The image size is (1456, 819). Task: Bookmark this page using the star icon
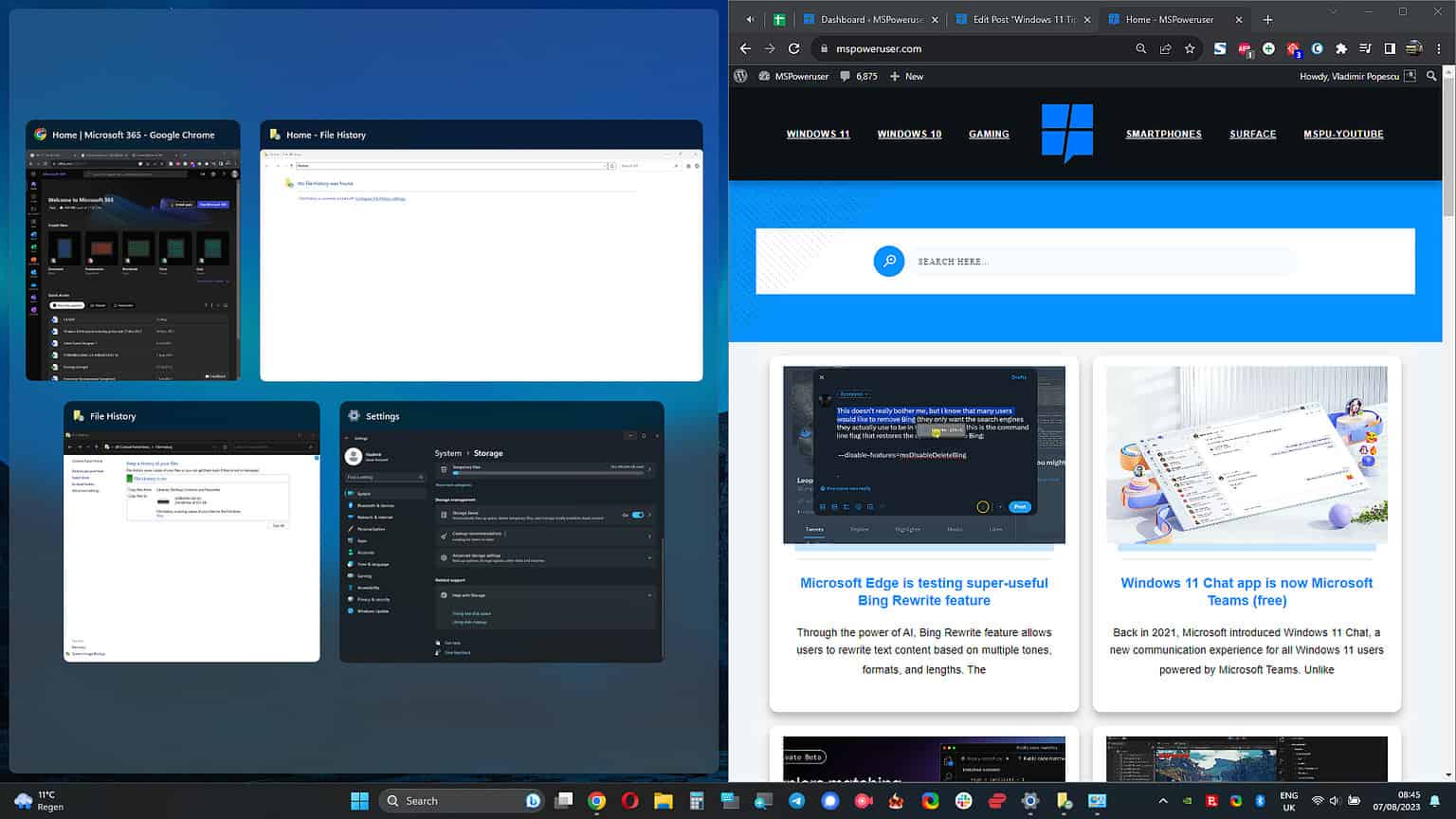(x=1190, y=47)
